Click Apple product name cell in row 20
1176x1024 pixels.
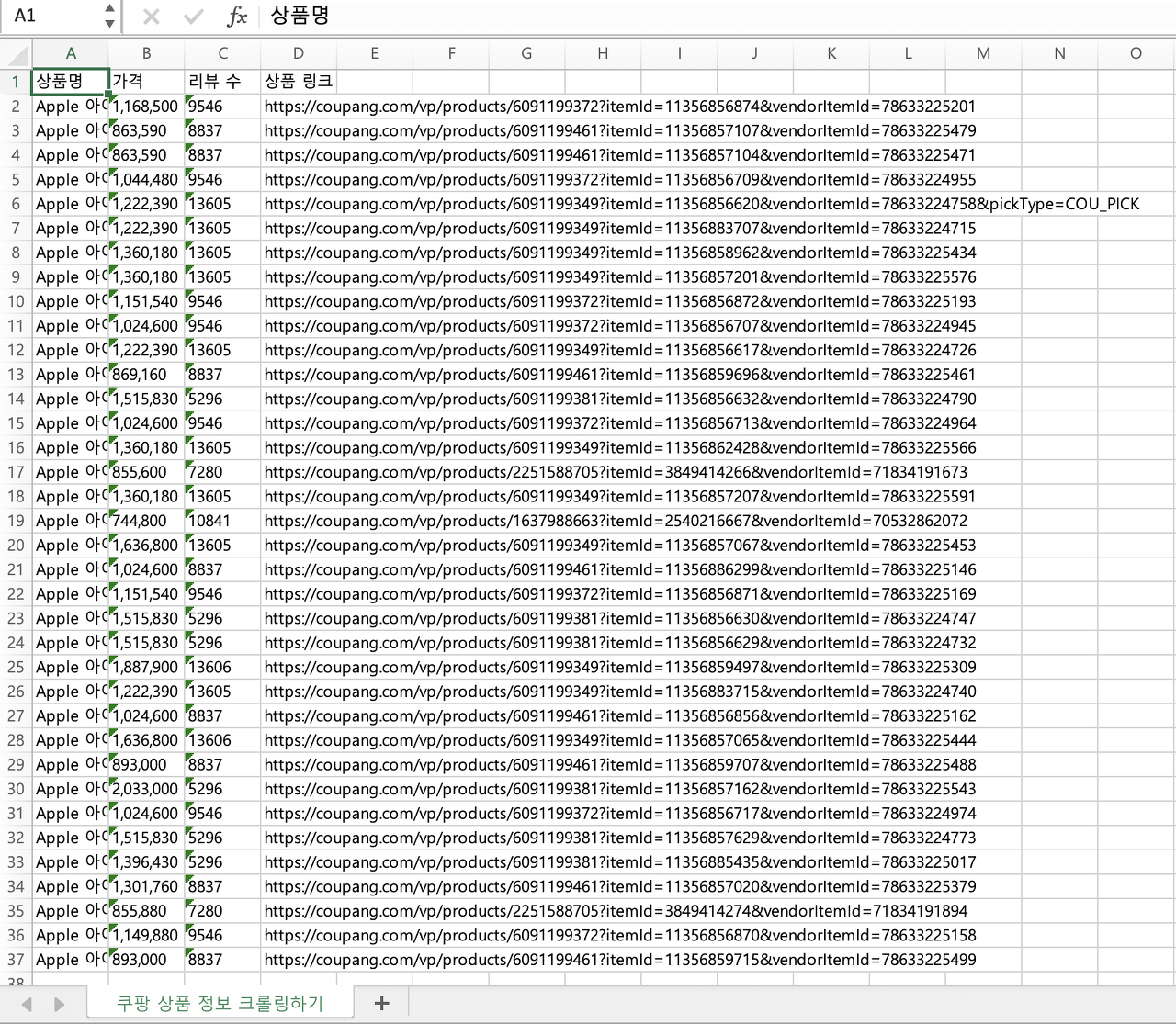click(71, 546)
